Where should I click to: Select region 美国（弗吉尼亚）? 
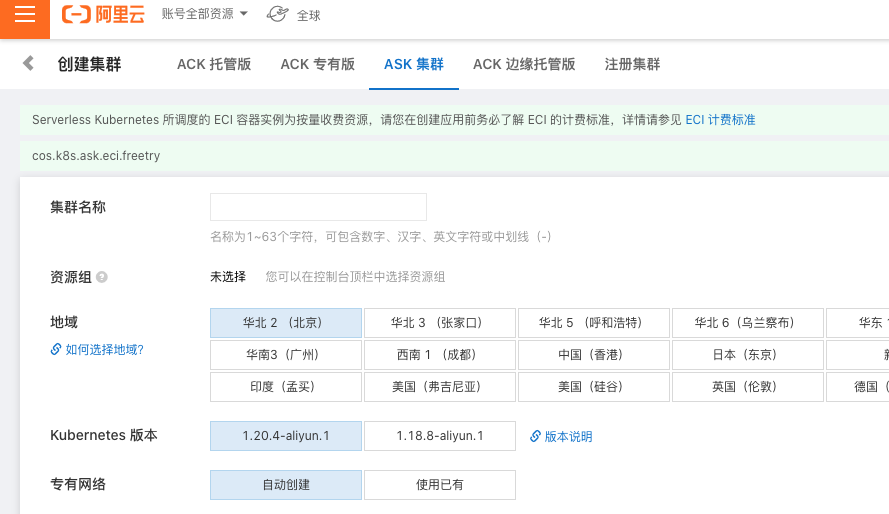coord(440,386)
